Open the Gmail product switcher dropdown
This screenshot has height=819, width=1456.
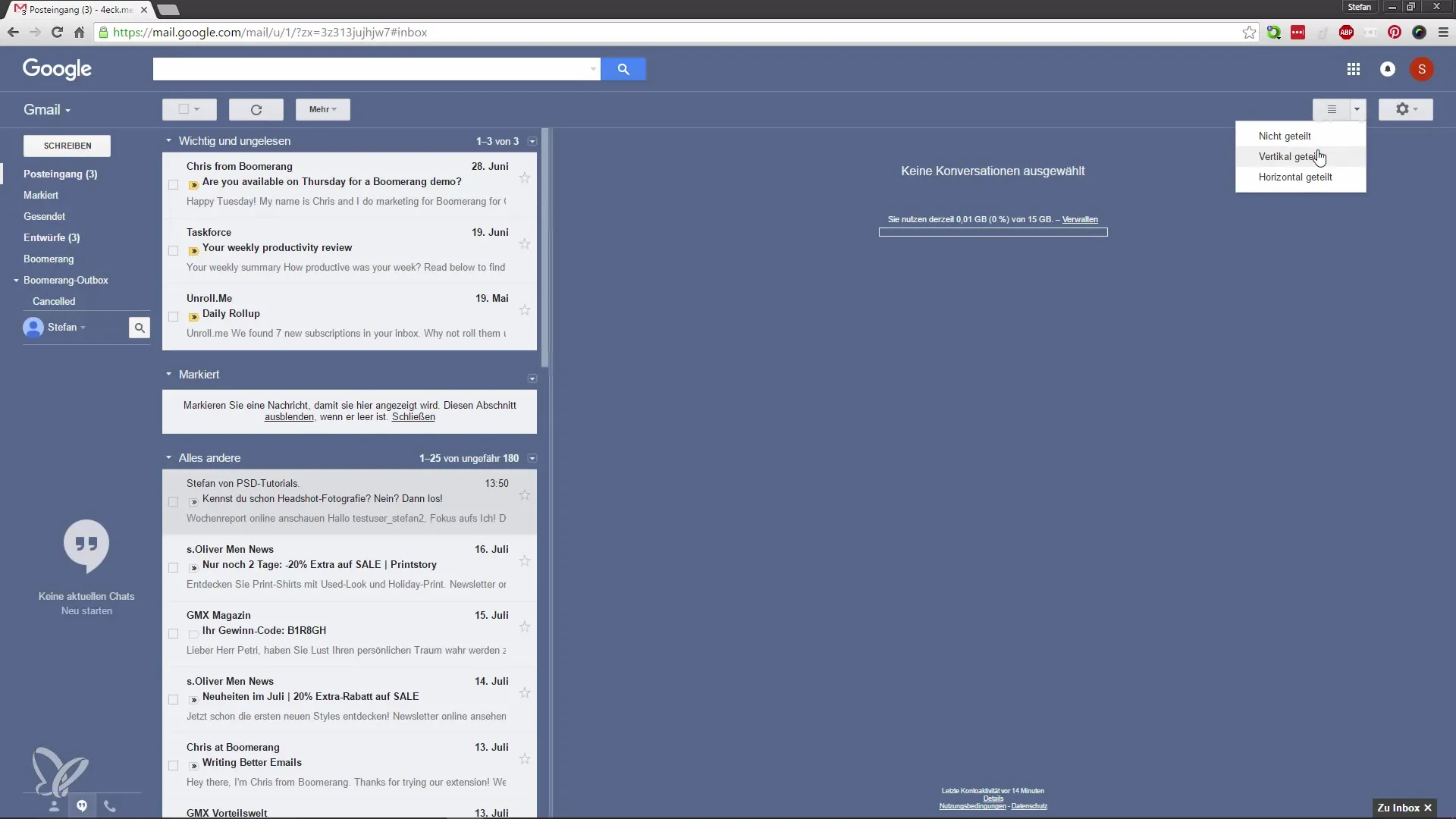pyautogui.click(x=47, y=110)
